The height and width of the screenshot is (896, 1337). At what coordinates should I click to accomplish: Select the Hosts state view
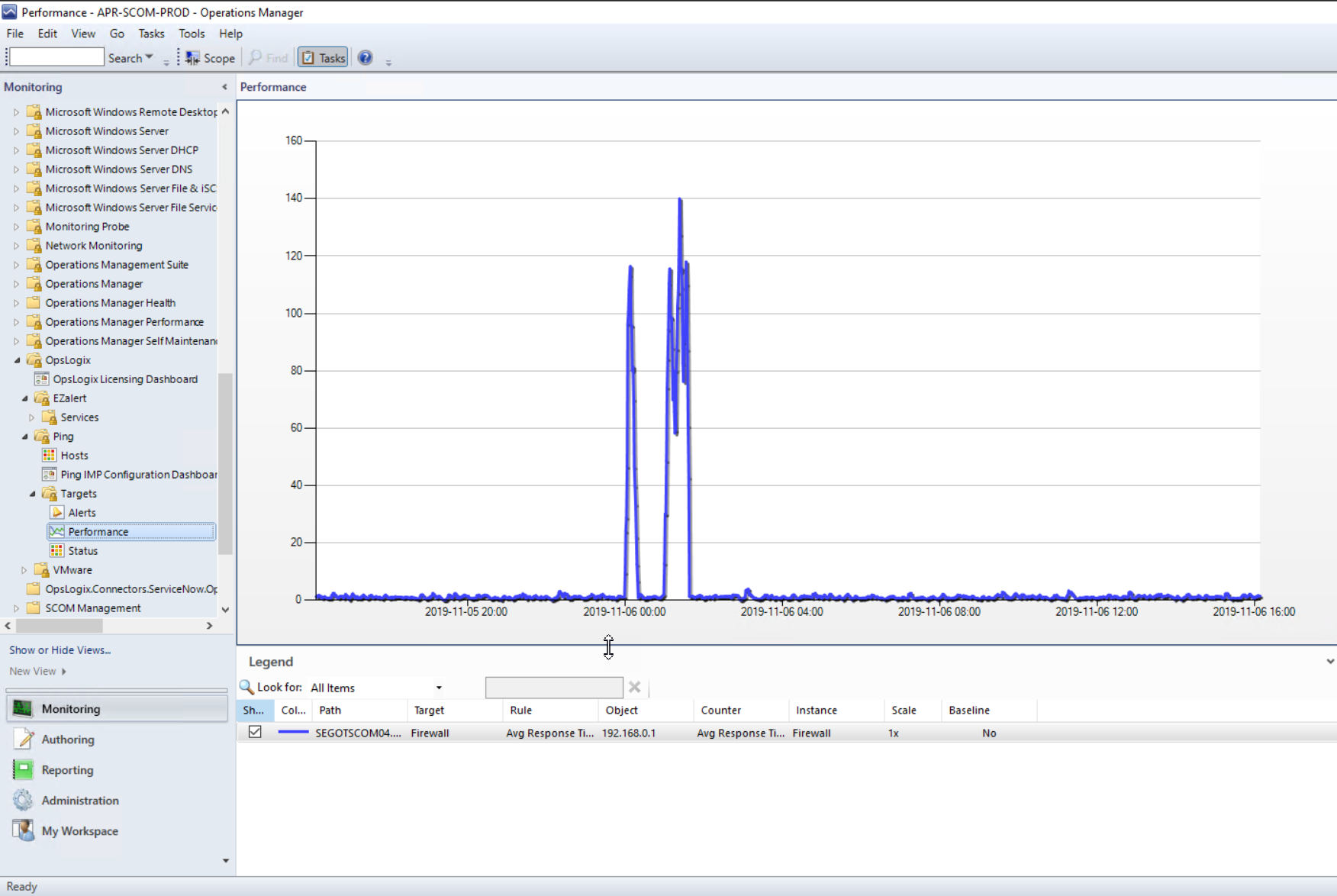point(74,456)
